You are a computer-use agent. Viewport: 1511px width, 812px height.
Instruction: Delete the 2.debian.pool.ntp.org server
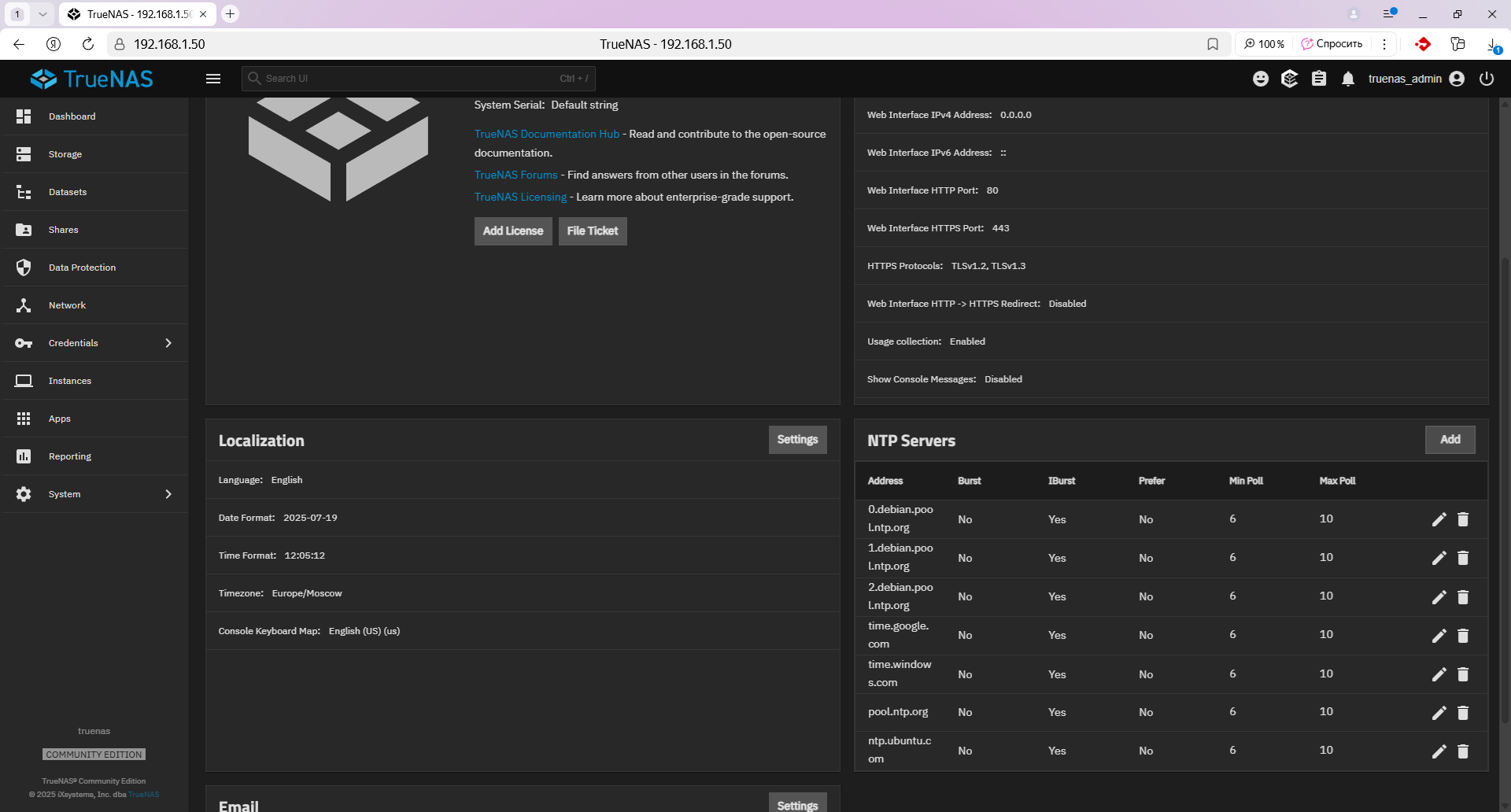click(x=1463, y=597)
